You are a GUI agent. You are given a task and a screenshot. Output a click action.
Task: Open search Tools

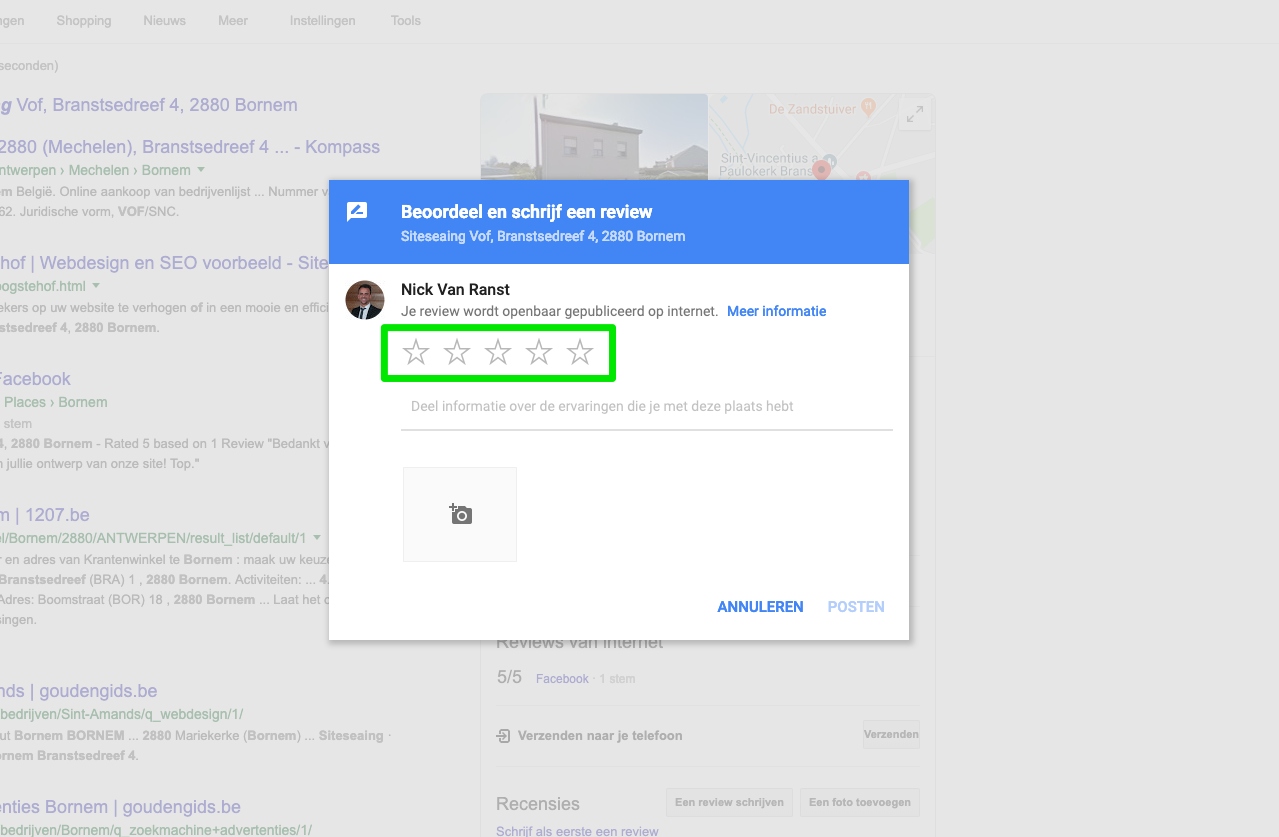point(406,20)
